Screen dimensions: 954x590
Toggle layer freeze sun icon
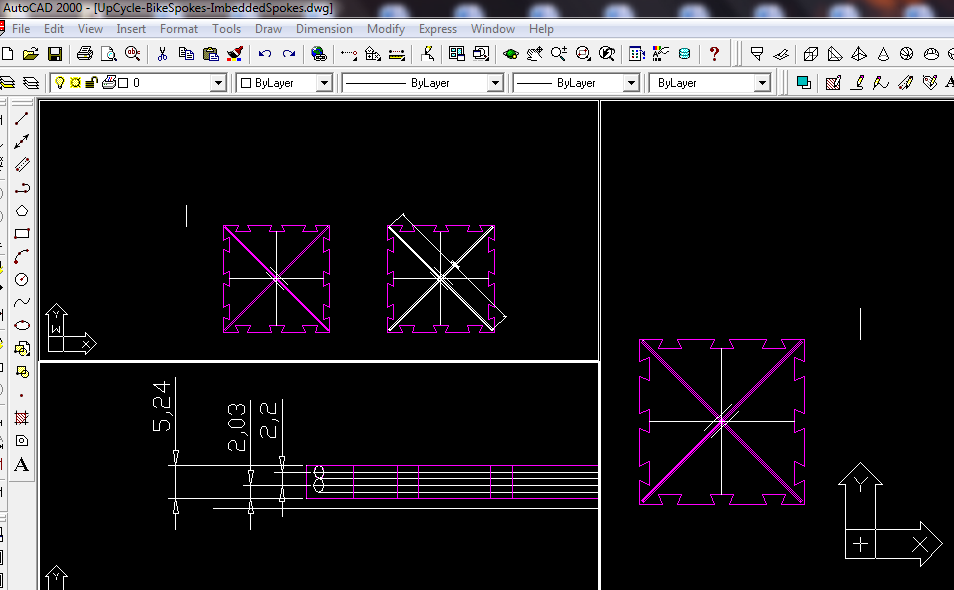pos(75,83)
